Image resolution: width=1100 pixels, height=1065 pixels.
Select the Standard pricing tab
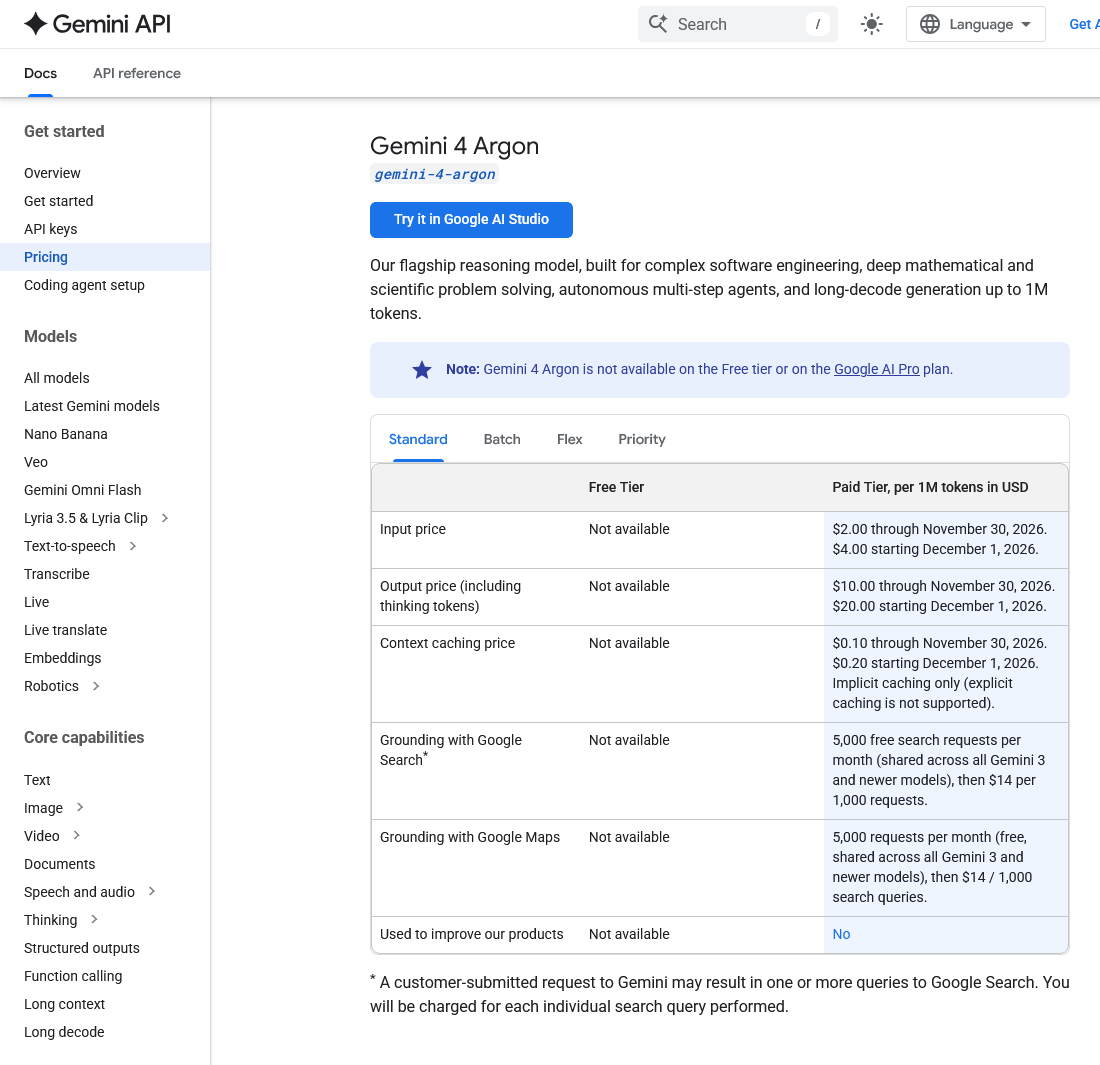tap(418, 439)
